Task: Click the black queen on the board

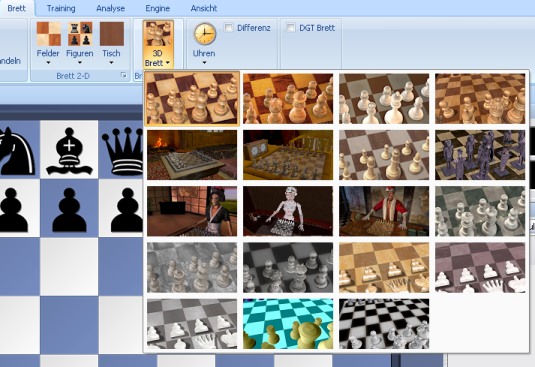Action: point(122,151)
